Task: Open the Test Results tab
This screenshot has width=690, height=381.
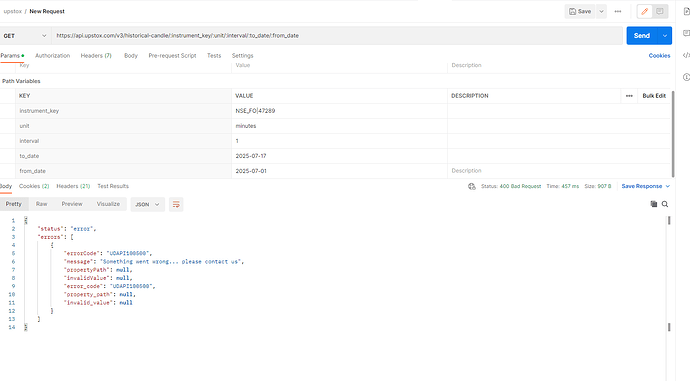Action: coord(113,186)
